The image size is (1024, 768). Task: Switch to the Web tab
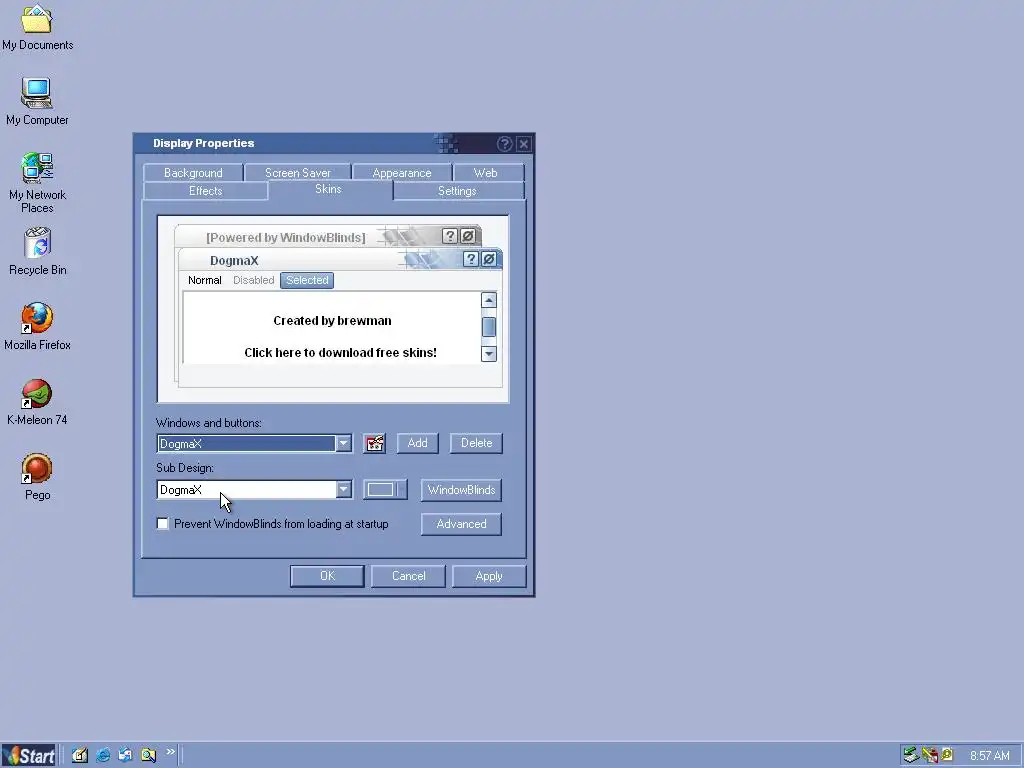485,172
